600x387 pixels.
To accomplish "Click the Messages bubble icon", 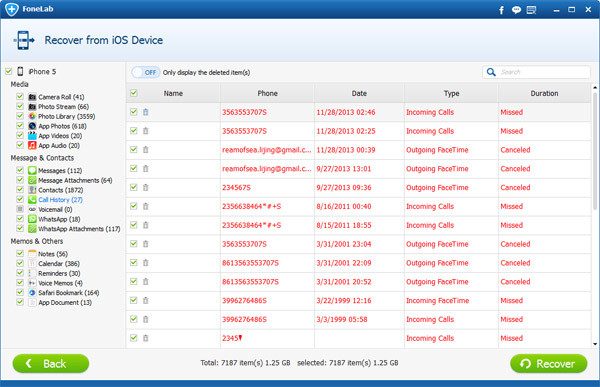I will [32, 170].
